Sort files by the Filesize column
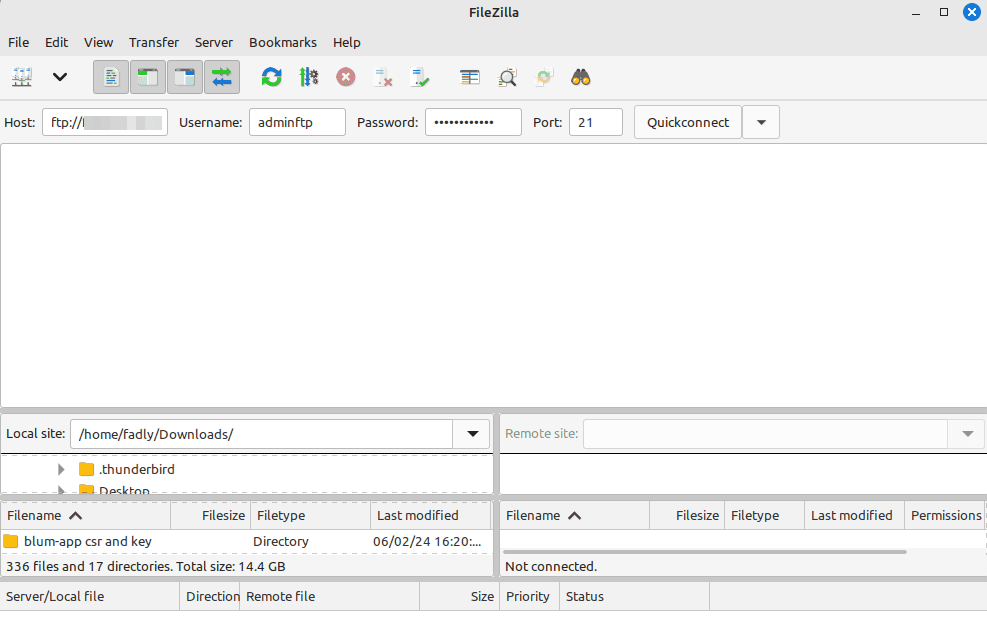Screen dimensions: 987x620 pyautogui.click(x=223, y=515)
